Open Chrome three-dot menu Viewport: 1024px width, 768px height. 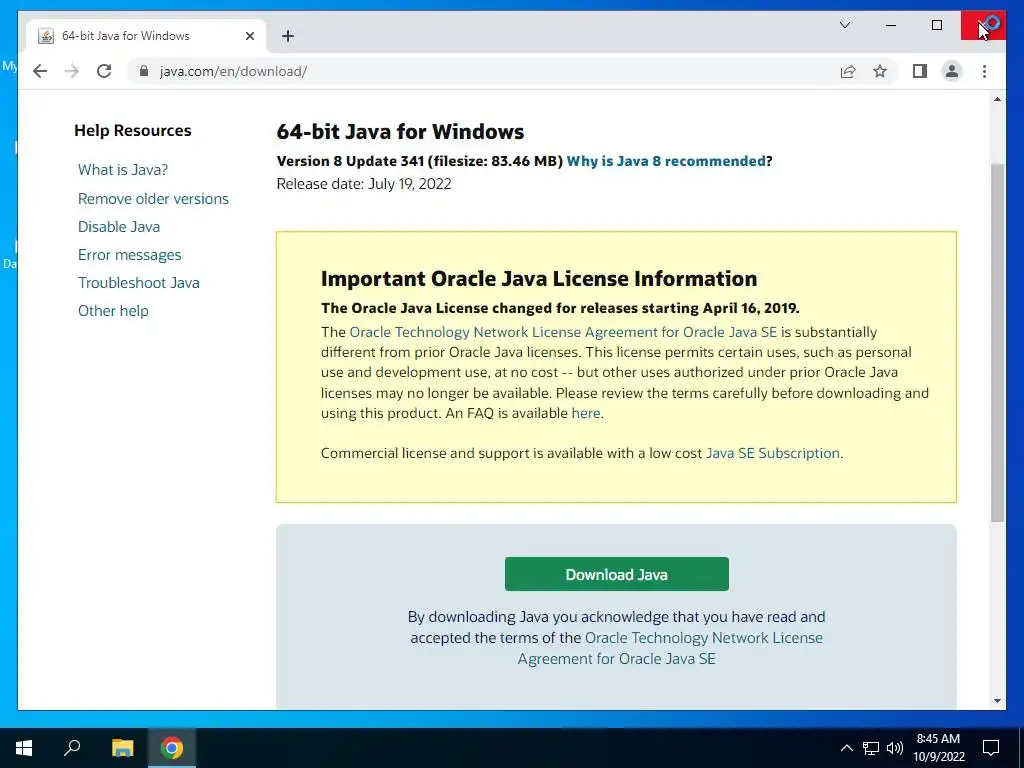pyautogui.click(x=984, y=71)
